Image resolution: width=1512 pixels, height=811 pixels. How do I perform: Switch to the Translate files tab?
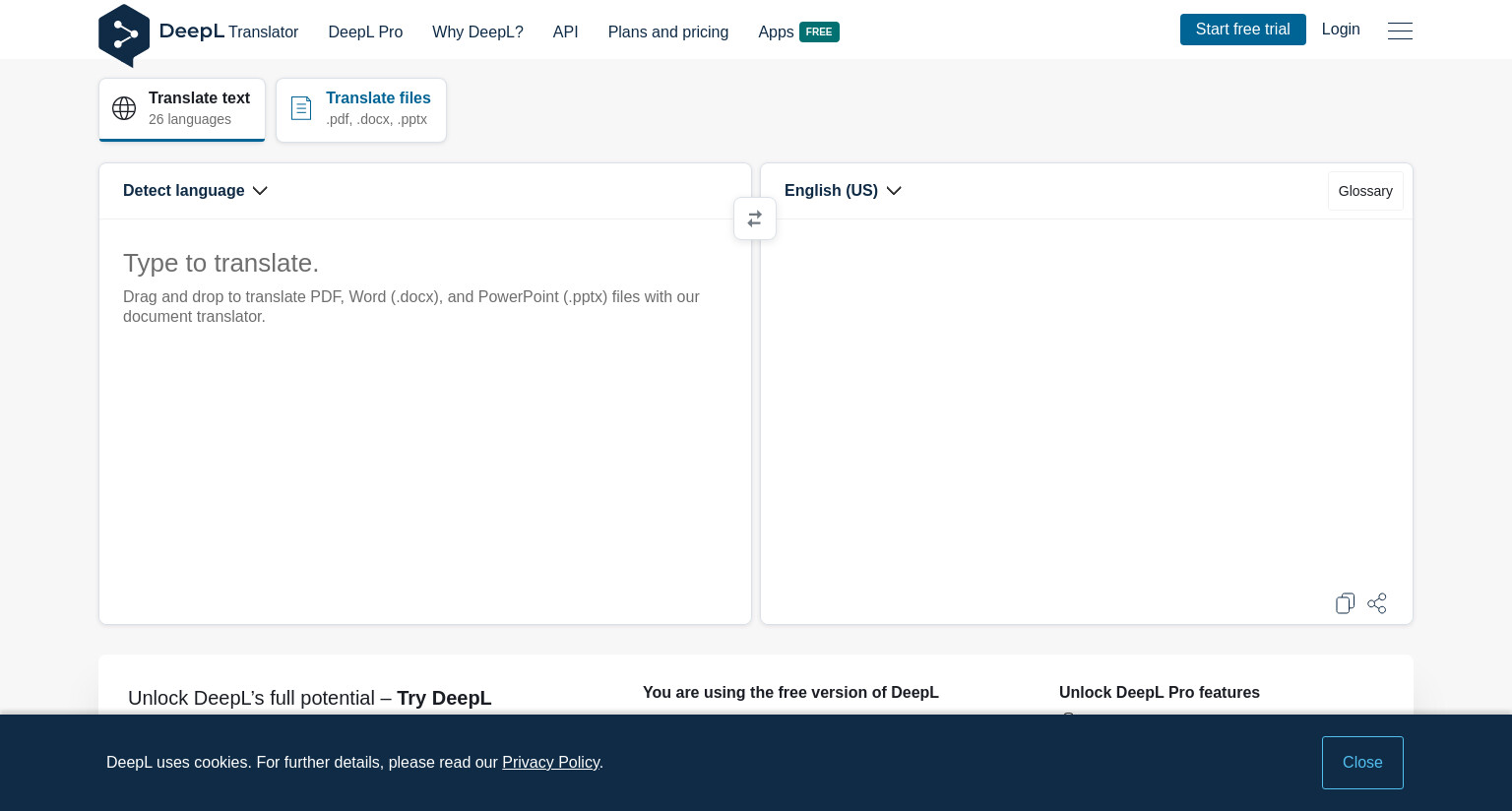click(361, 109)
